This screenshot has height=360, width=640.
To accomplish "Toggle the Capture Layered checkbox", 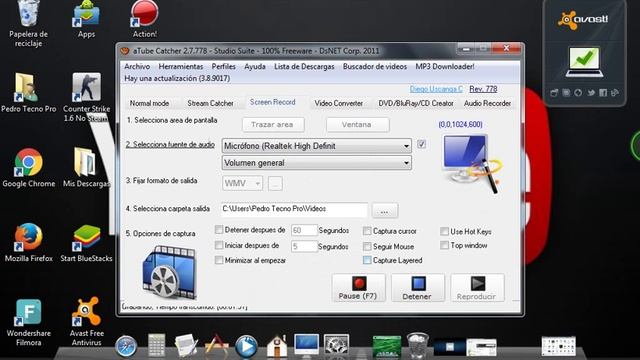I will 367,260.
